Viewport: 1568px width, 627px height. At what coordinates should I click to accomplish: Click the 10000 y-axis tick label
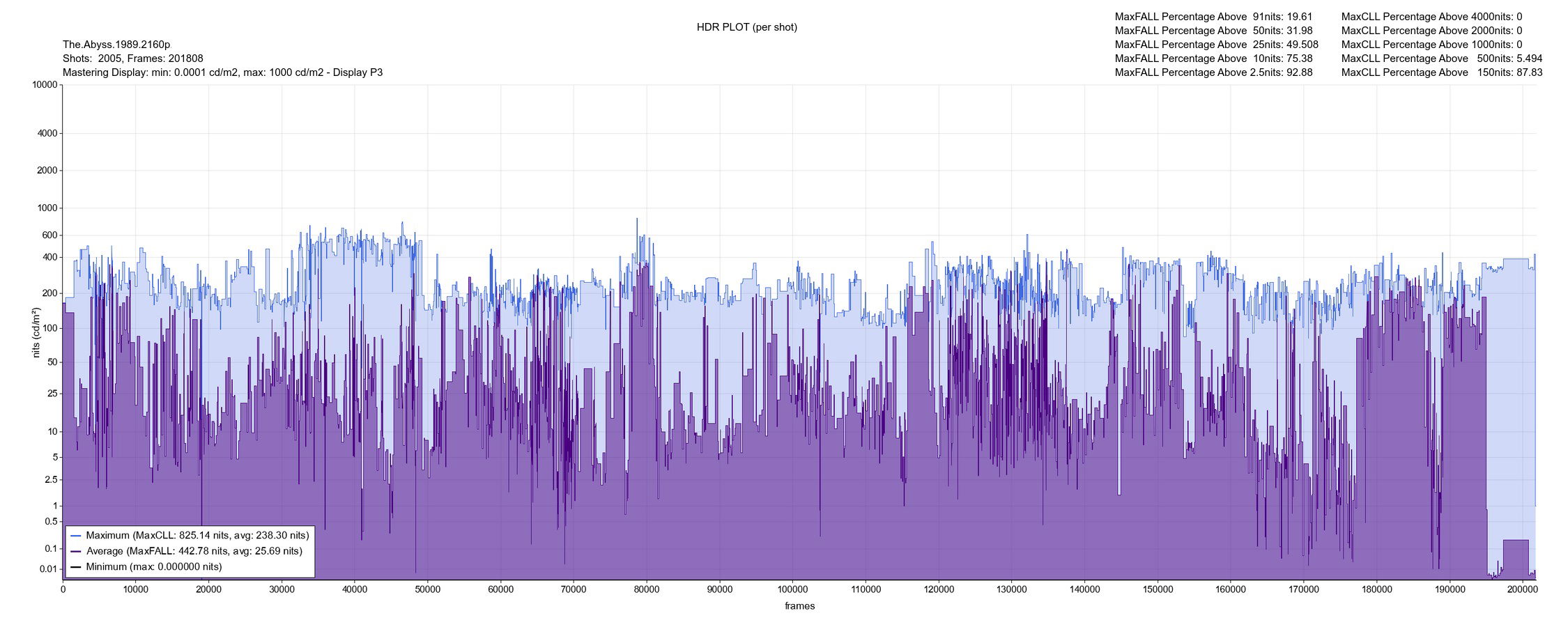point(45,84)
